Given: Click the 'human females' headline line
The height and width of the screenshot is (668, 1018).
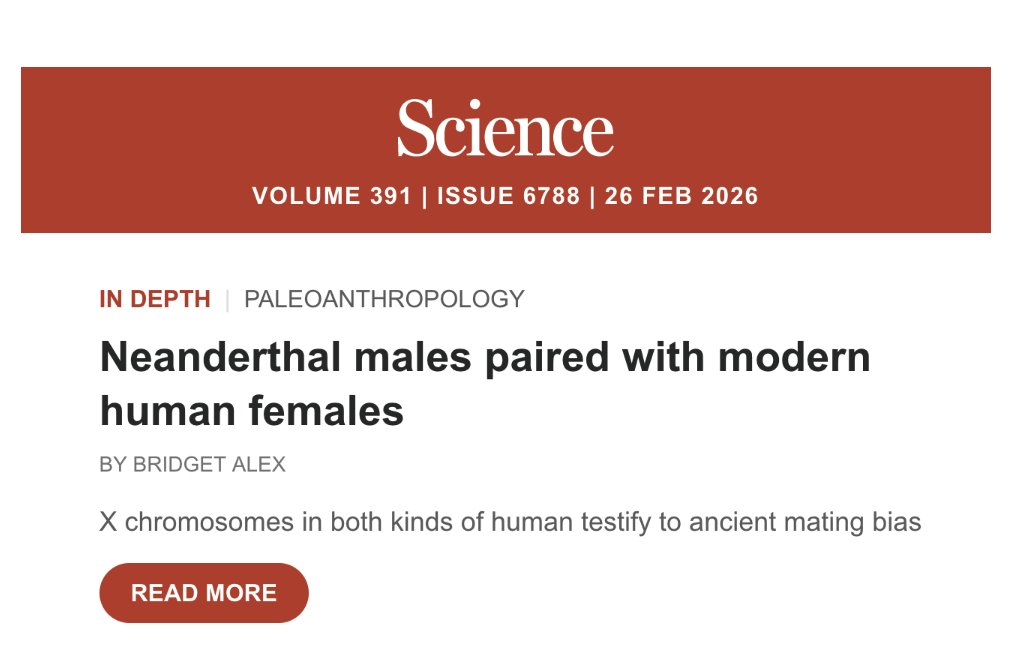Looking at the screenshot, I should pyautogui.click(x=252, y=412).
